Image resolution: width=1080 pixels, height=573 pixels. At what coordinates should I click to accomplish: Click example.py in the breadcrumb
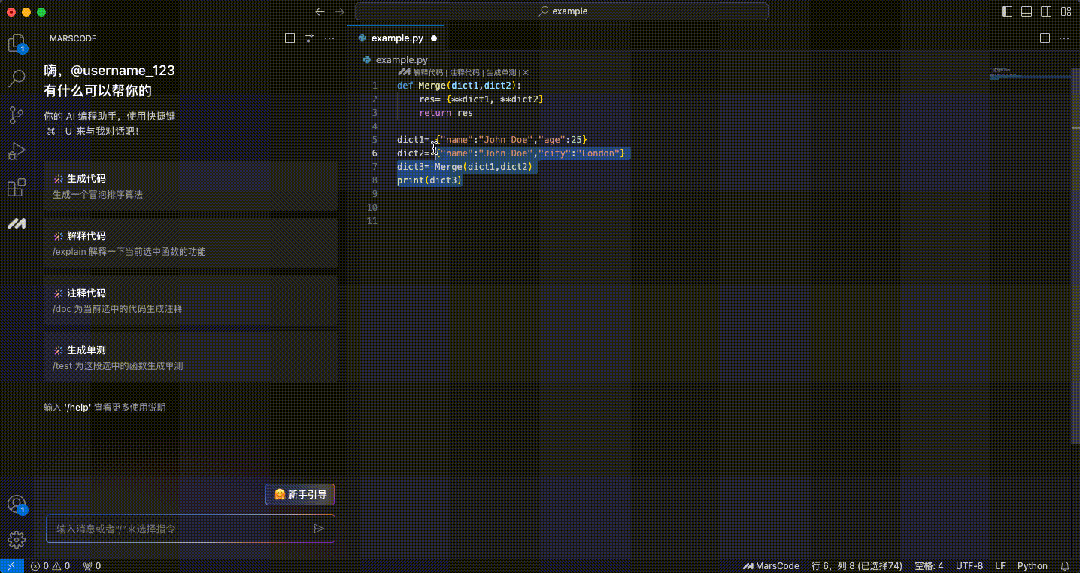coord(402,60)
